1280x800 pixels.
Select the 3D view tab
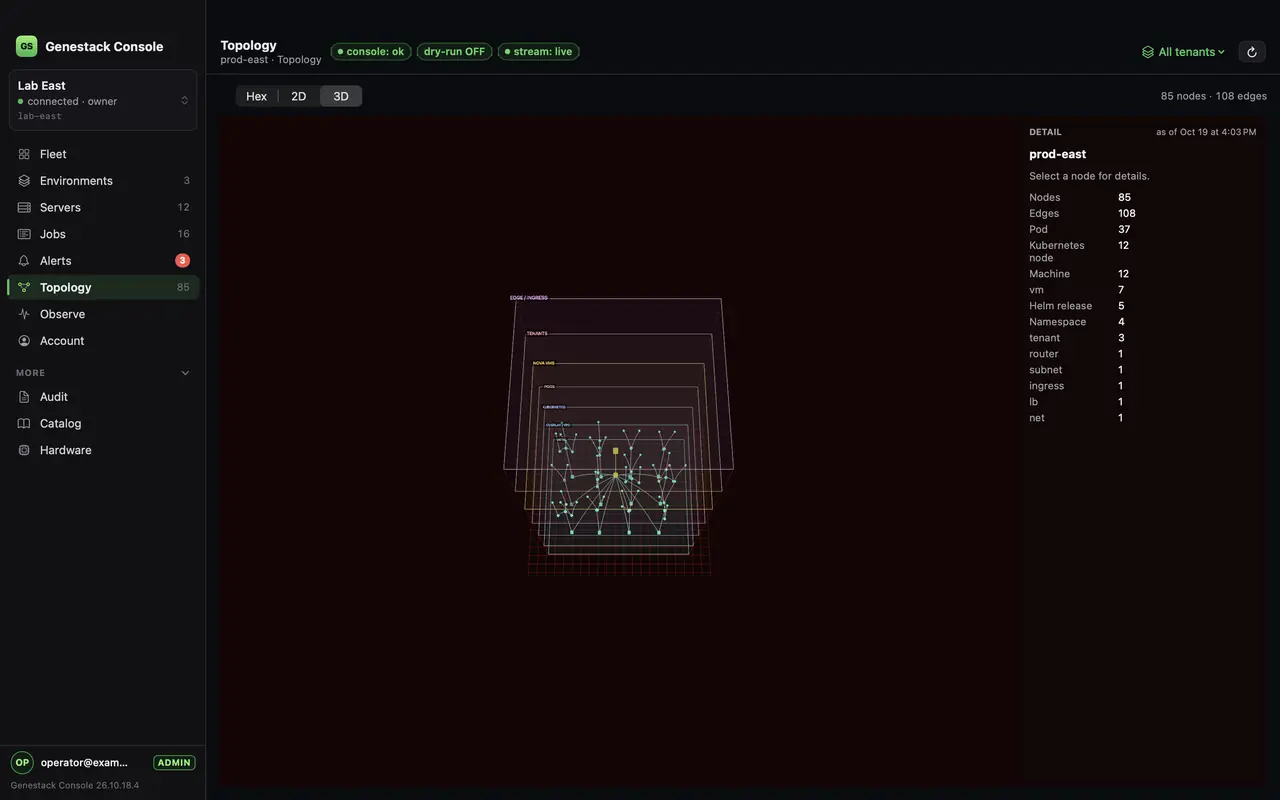click(x=341, y=96)
